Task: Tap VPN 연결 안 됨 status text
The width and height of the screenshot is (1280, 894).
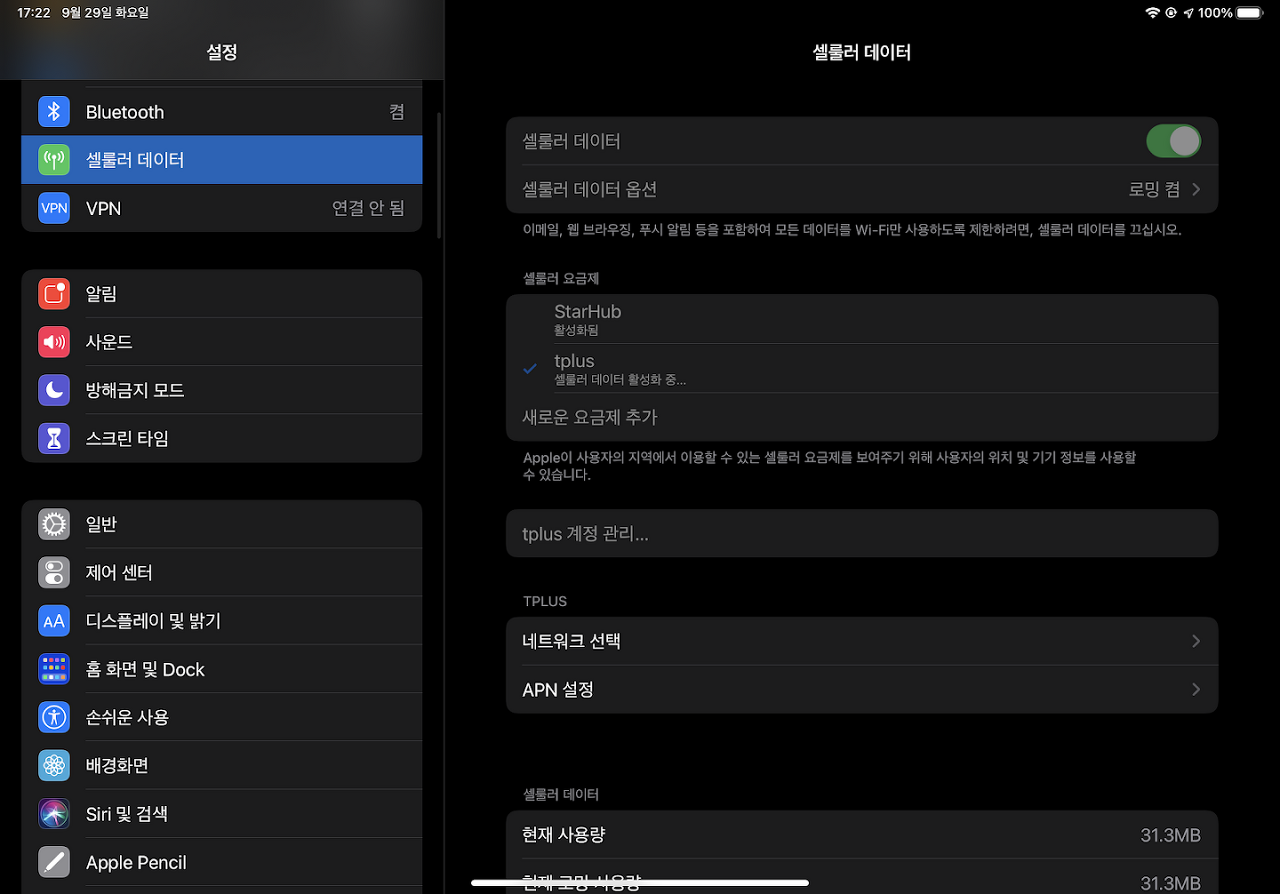Action: point(368,208)
